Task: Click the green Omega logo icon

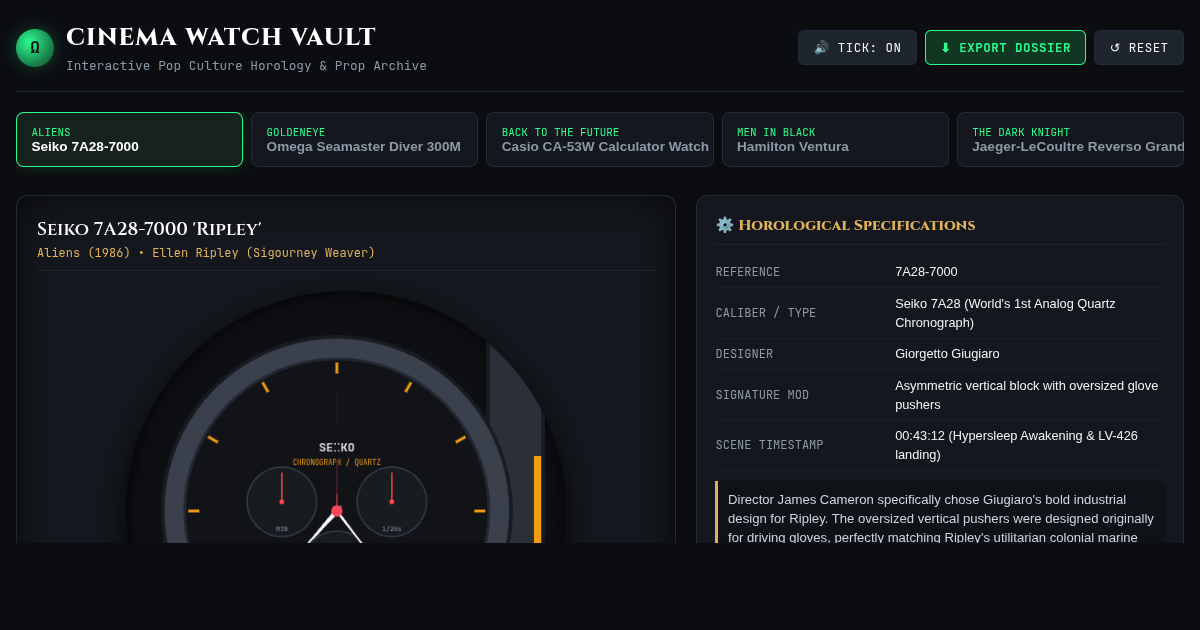Action: click(35, 48)
